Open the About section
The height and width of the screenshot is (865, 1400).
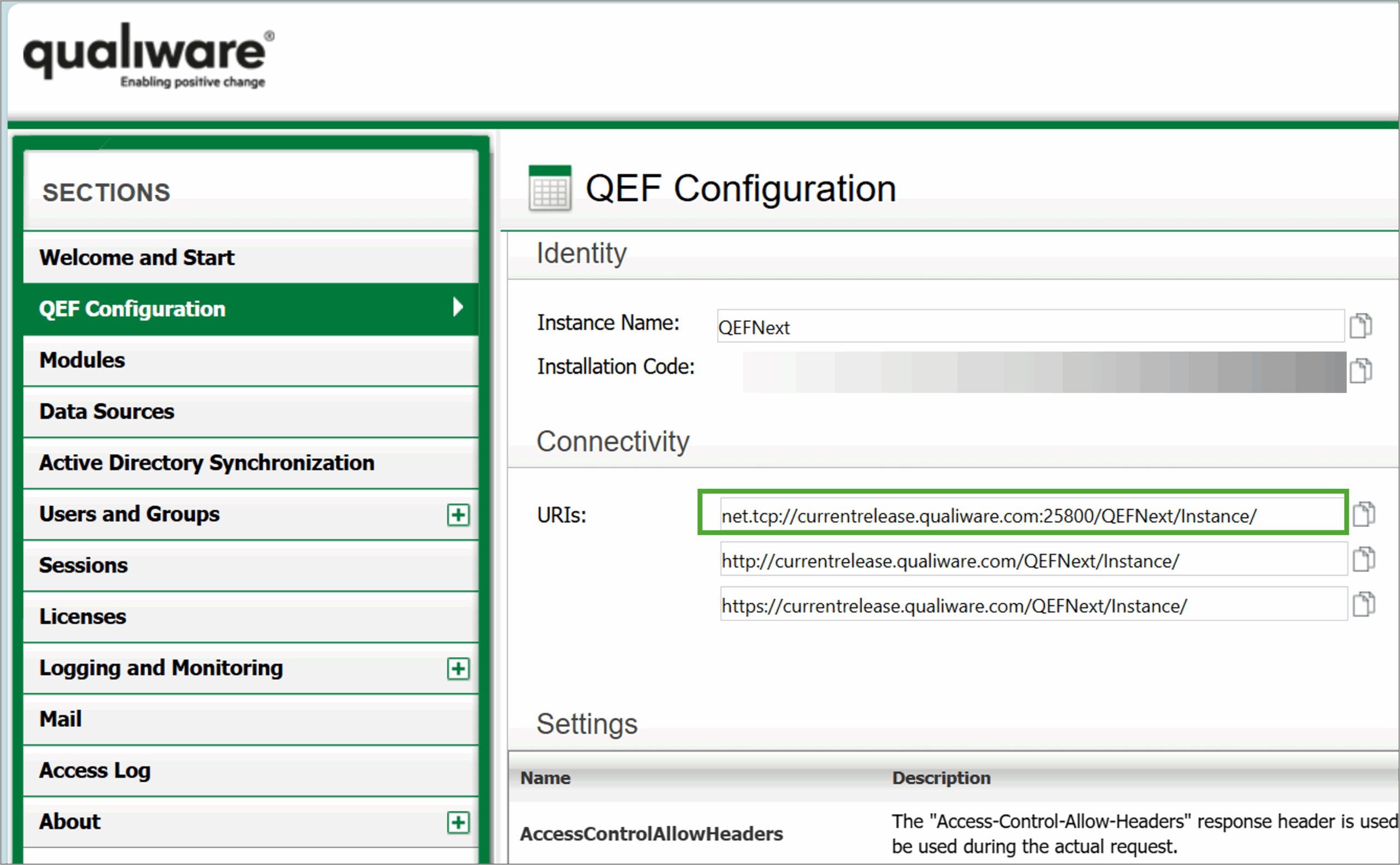pyautogui.click(x=250, y=822)
